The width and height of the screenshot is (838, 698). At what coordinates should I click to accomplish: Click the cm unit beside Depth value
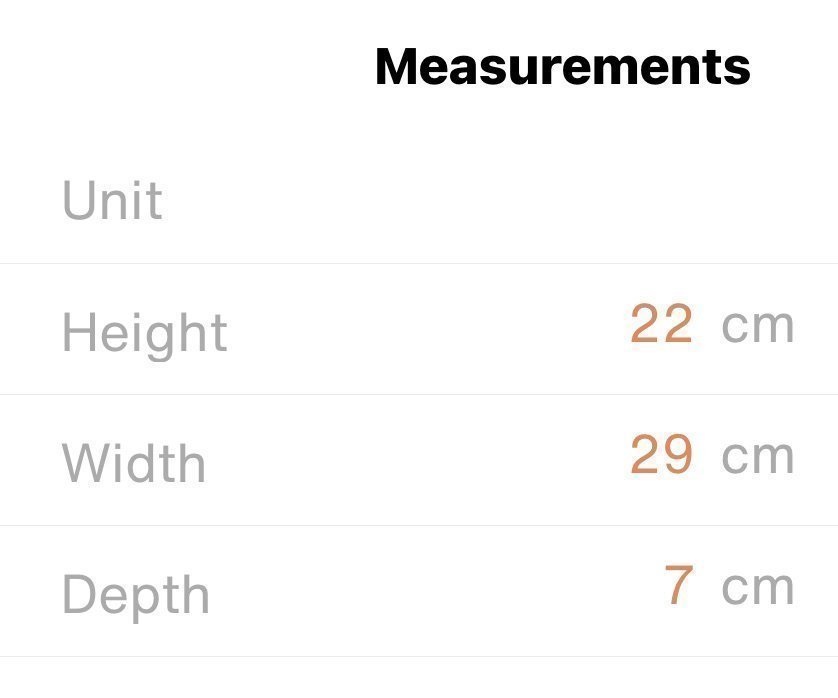[x=757, y=587]
